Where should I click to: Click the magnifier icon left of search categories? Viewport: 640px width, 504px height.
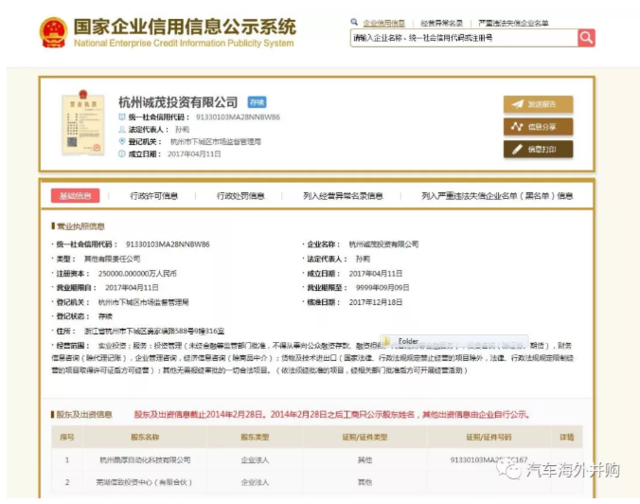click(x=354, y=22)
